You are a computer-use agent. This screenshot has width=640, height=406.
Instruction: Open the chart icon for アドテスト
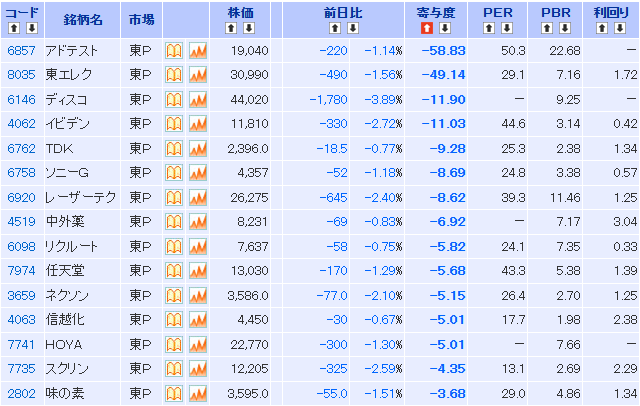pyautogui.click(x=197, y=50)
